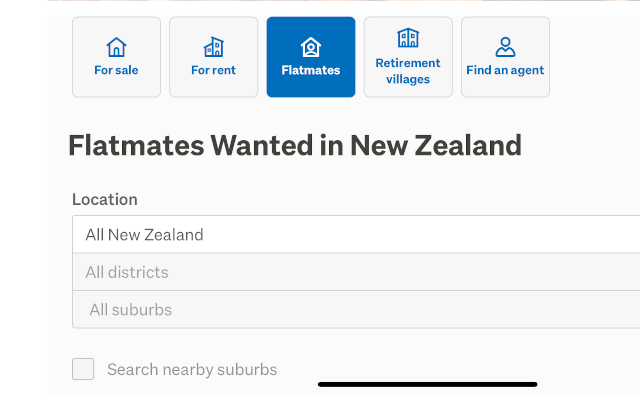Click the Location field label
640x395 pixels.
point(105,200)
